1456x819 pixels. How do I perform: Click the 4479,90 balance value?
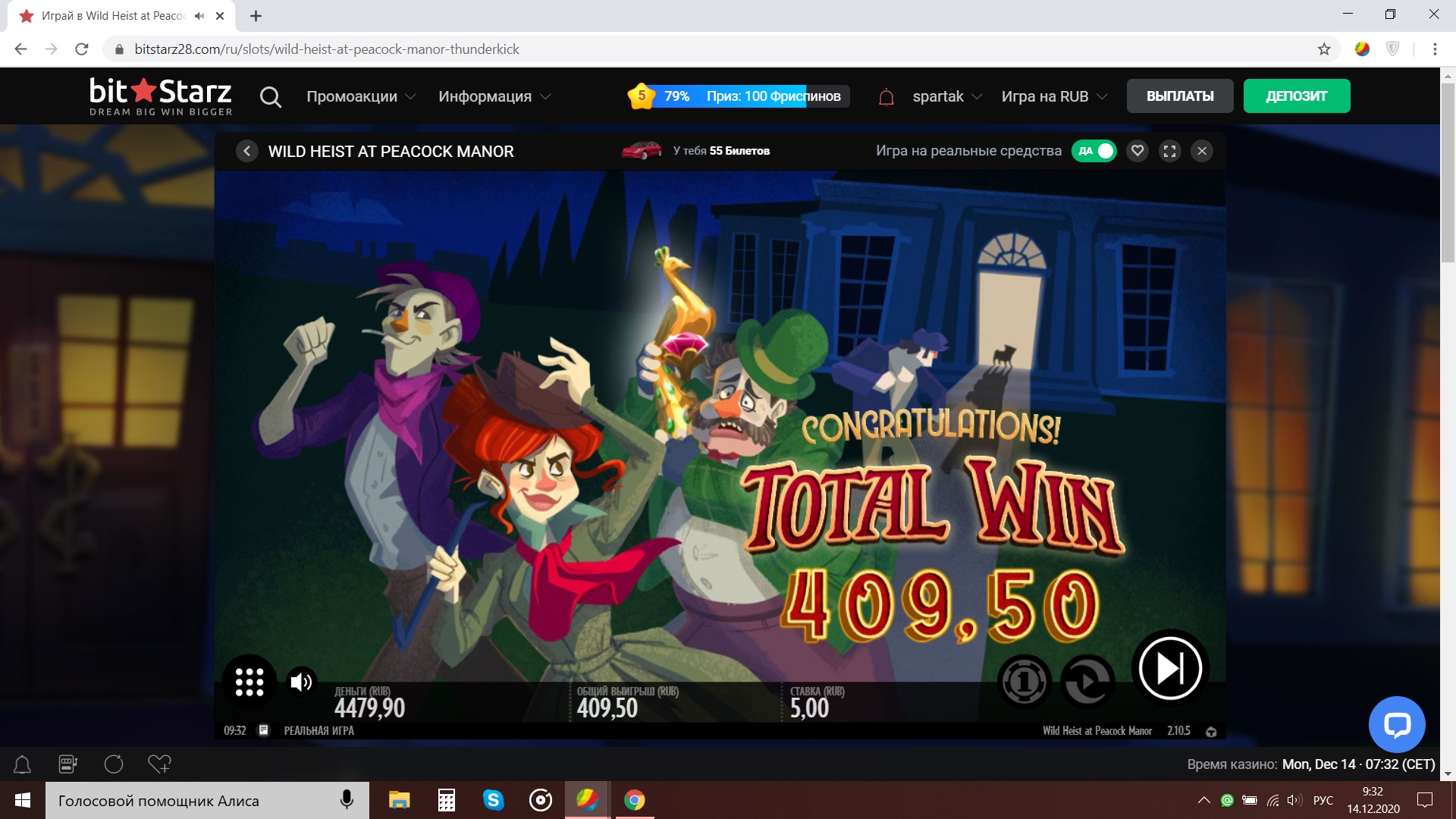[369, 708]
